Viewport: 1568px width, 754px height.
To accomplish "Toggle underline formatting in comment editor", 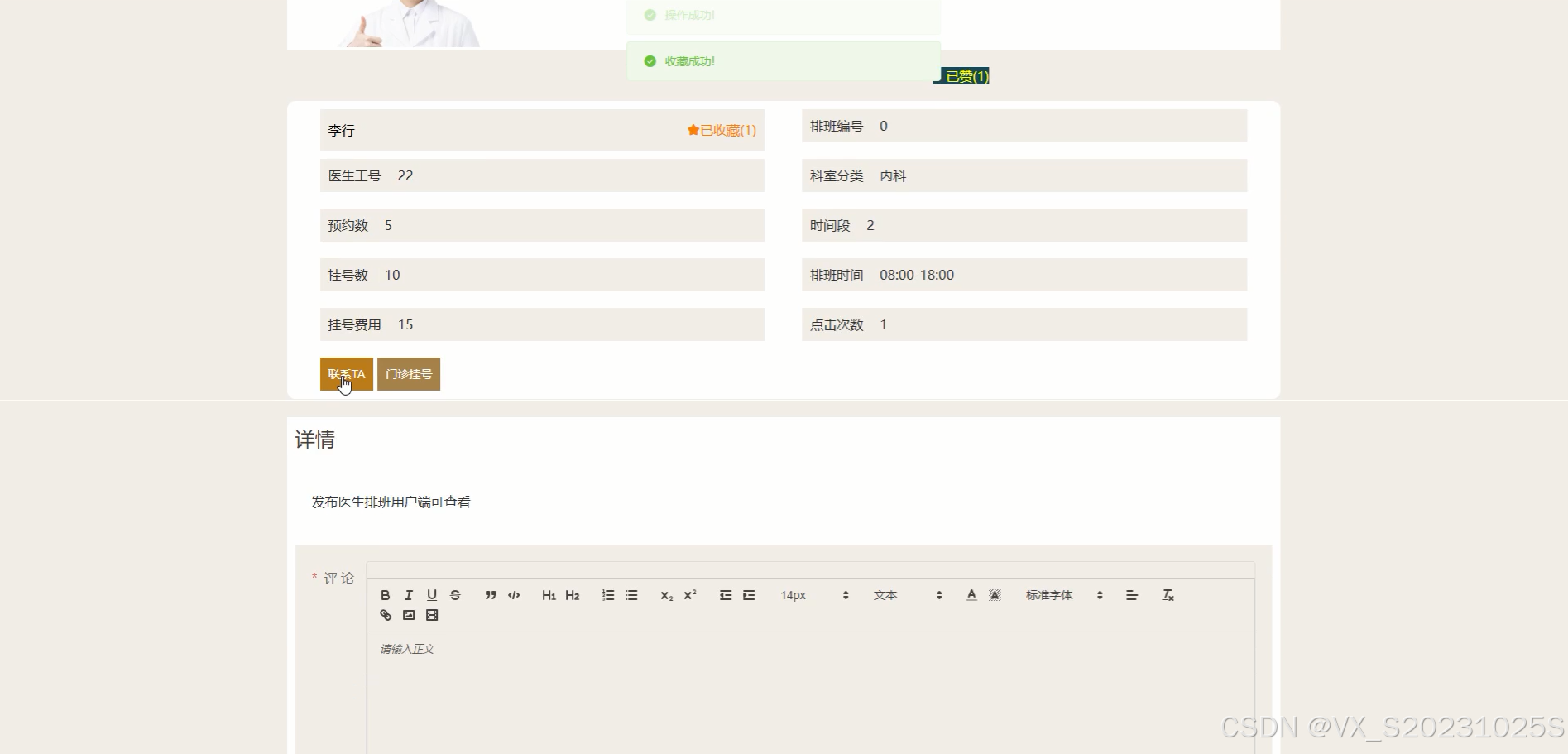I will (432, 595).
